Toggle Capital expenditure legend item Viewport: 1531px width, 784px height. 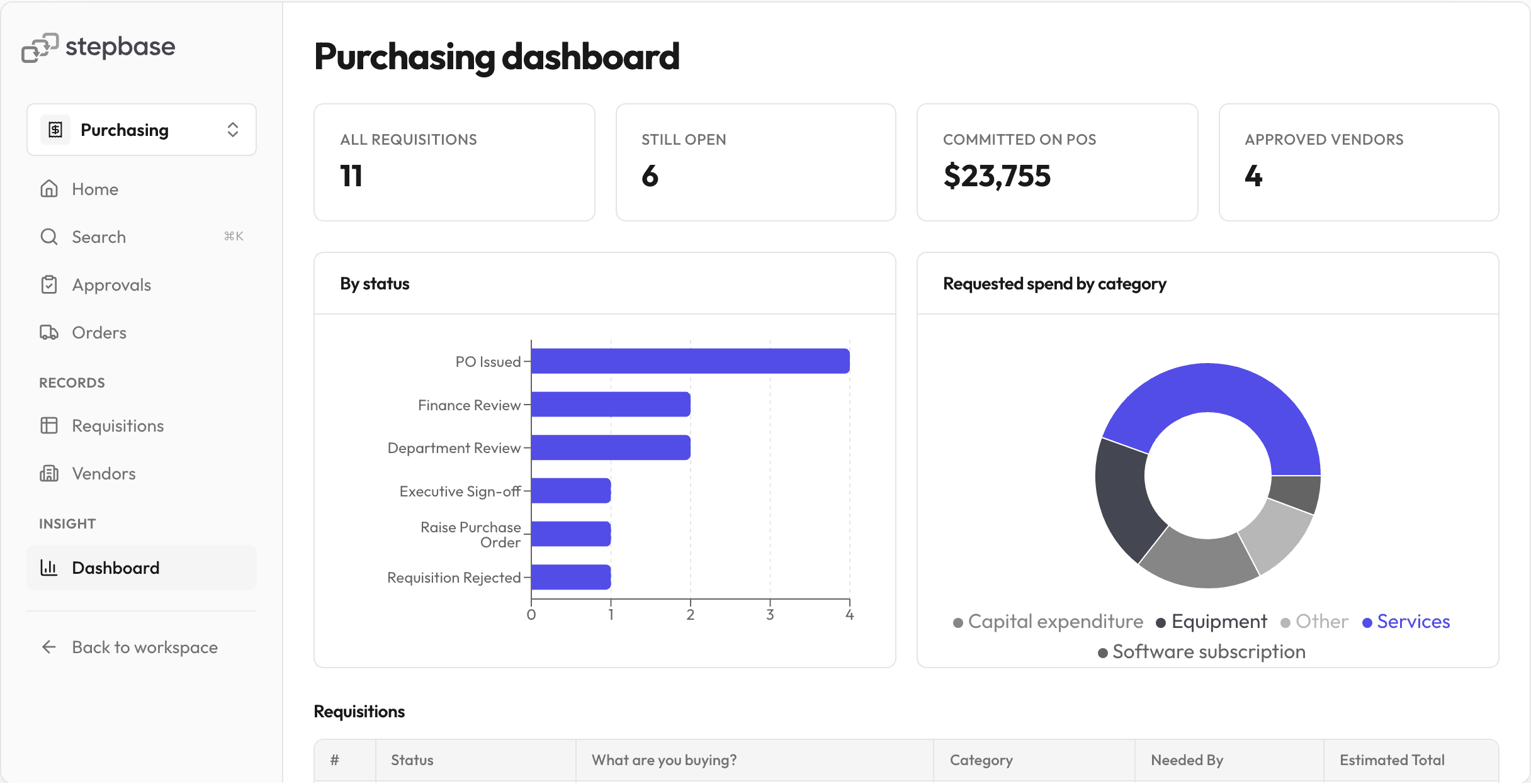(x=1048, y=622)
